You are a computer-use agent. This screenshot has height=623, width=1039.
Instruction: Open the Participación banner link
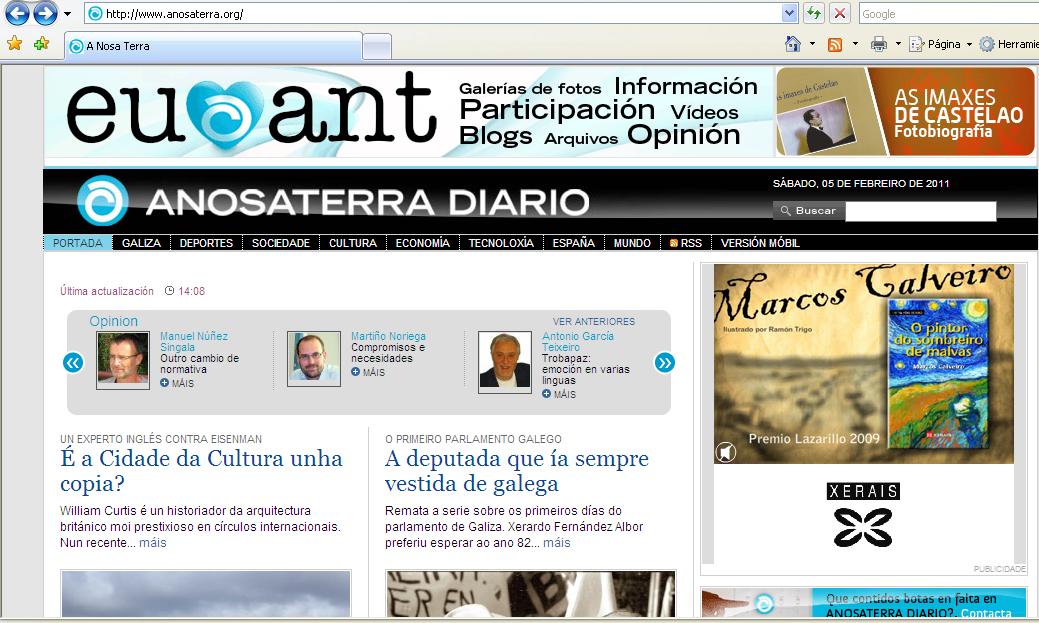pos(557,111)
